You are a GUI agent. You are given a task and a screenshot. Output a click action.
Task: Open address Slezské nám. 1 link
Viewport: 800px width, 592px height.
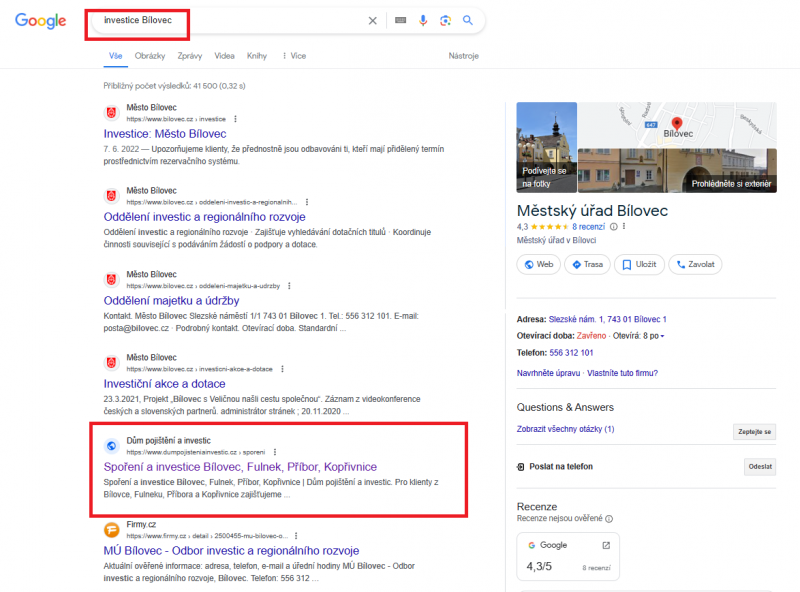coord(607,319)
